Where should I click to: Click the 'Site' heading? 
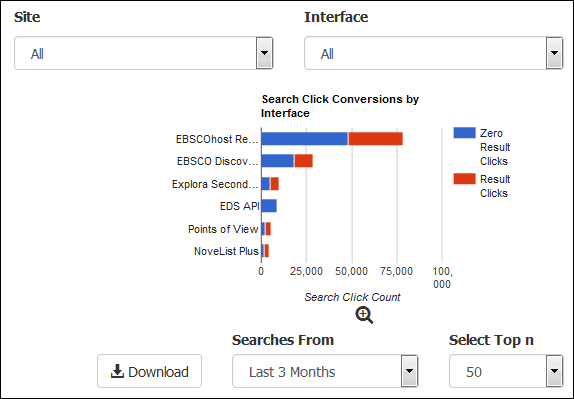(27, 17)
